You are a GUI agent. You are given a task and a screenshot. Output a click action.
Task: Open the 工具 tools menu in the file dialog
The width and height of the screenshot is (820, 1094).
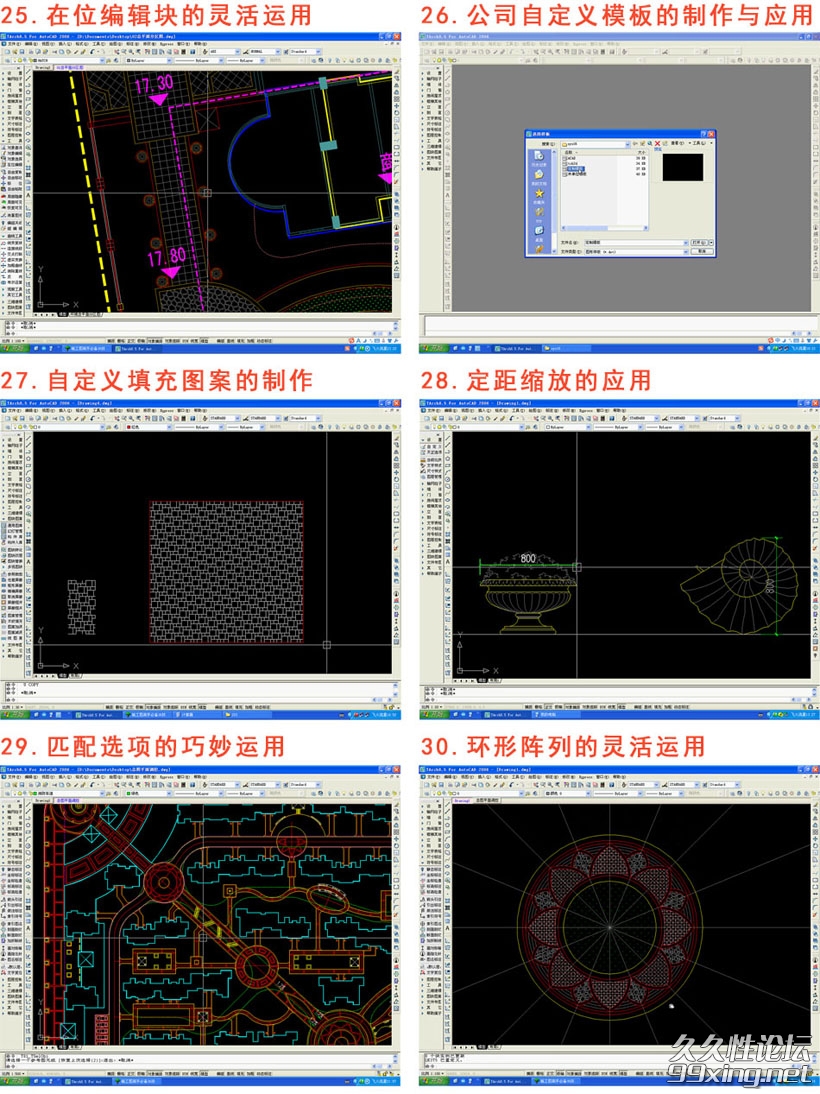click(x=698, y=144)
